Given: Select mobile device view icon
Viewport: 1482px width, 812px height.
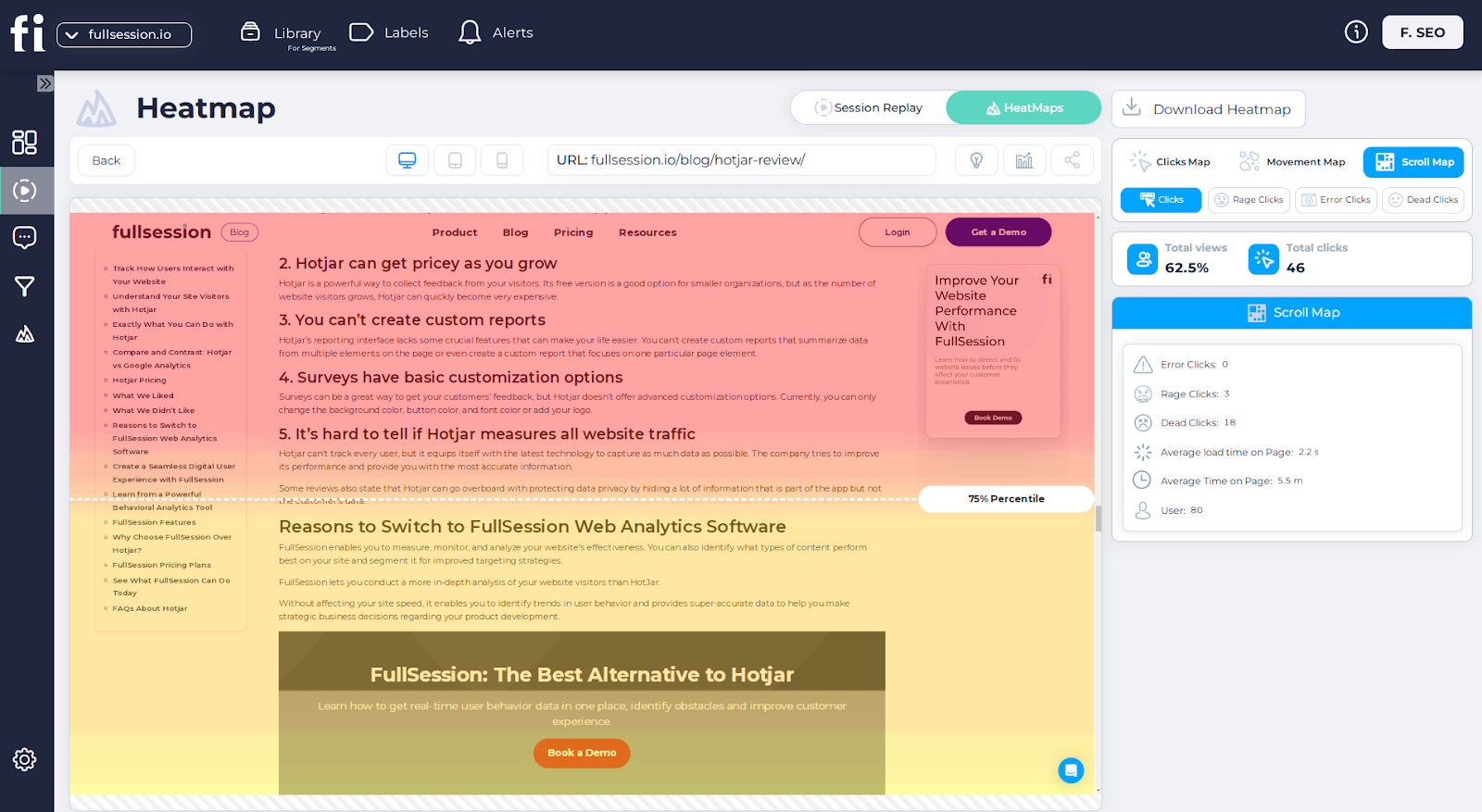Looking at the screenshot, I should click(x=502, y=160).
